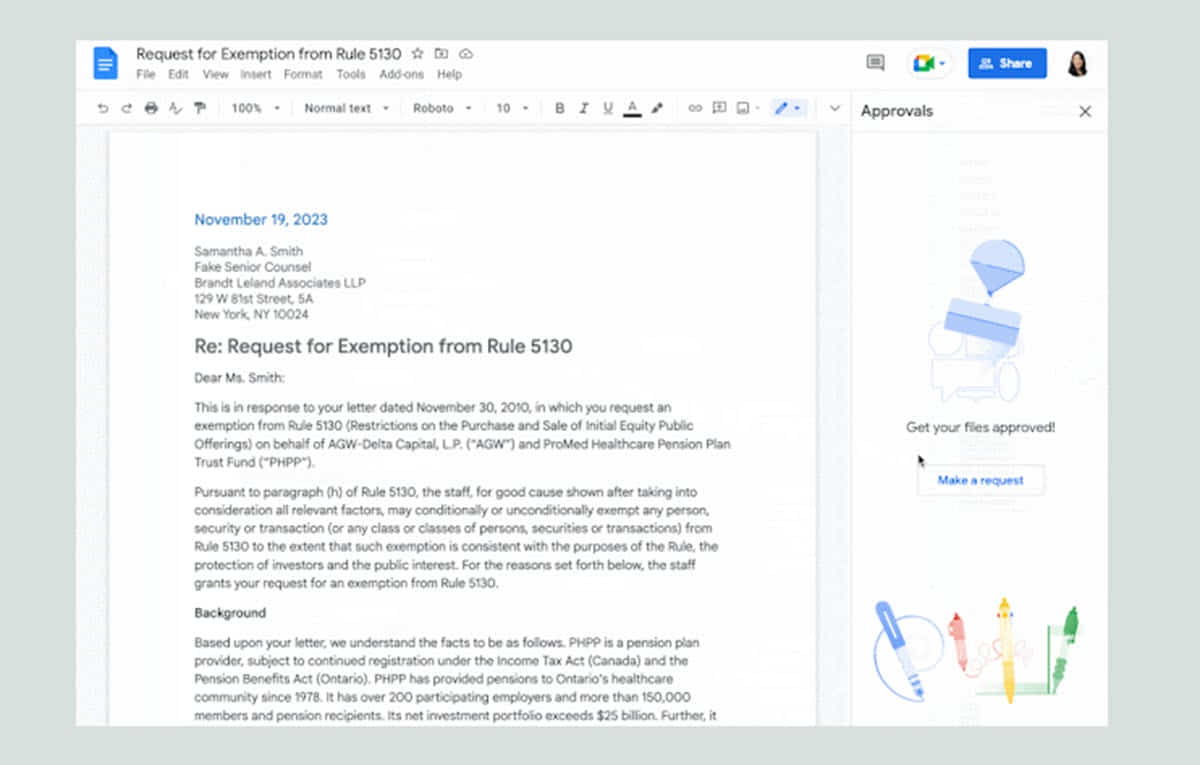Open the Tools menu
Viewport: 1200px width, 765px height.
pos(351,74)
